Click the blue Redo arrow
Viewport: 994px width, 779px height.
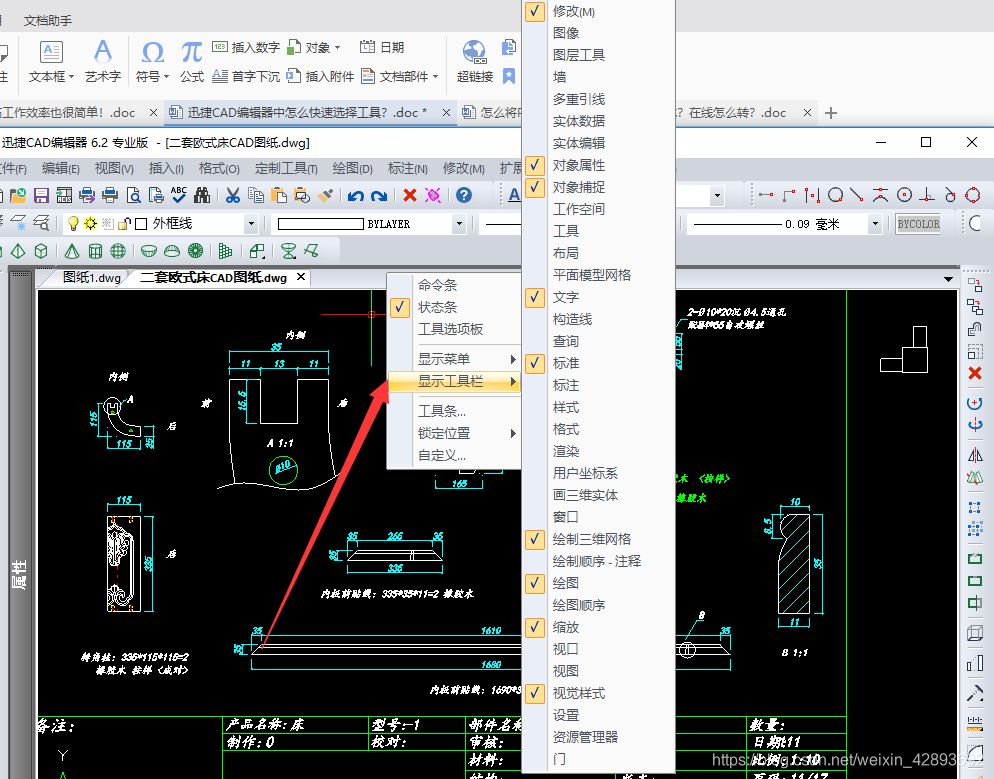379,195
